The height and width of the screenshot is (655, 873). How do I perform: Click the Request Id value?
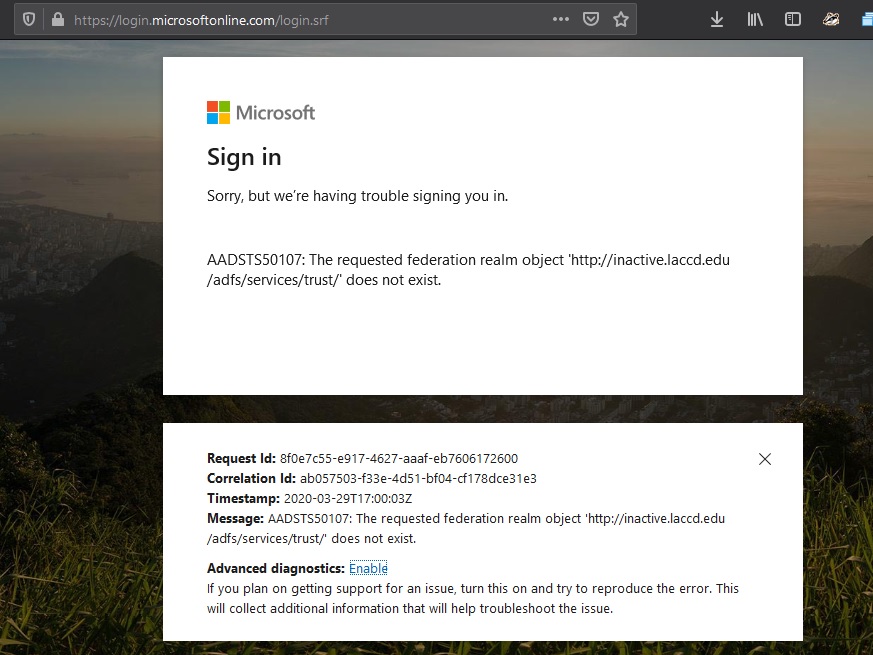399,459
